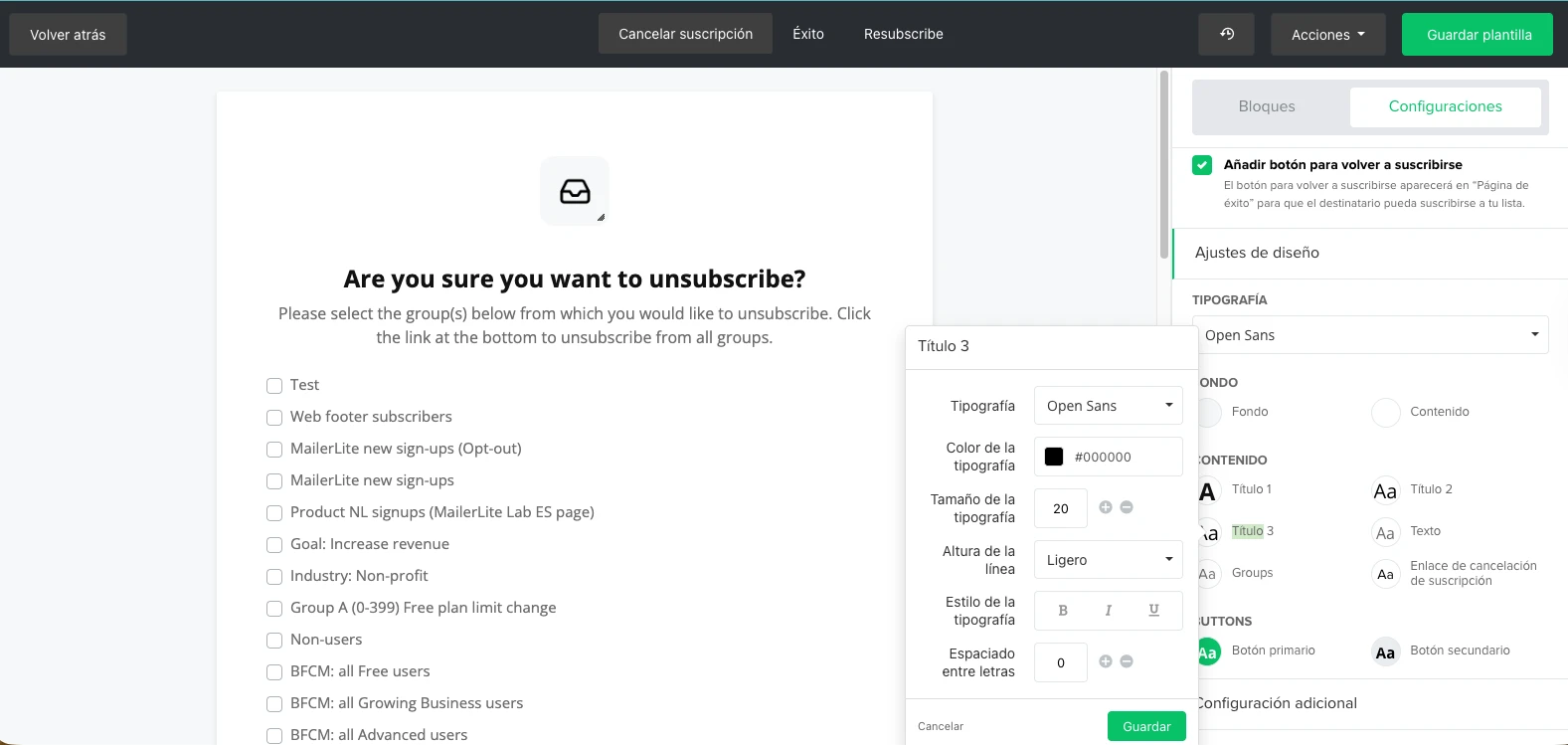Screen dimensions: 1568x745
Task: Open the Altura de la línea dropdown
Action: [1108, 560]
